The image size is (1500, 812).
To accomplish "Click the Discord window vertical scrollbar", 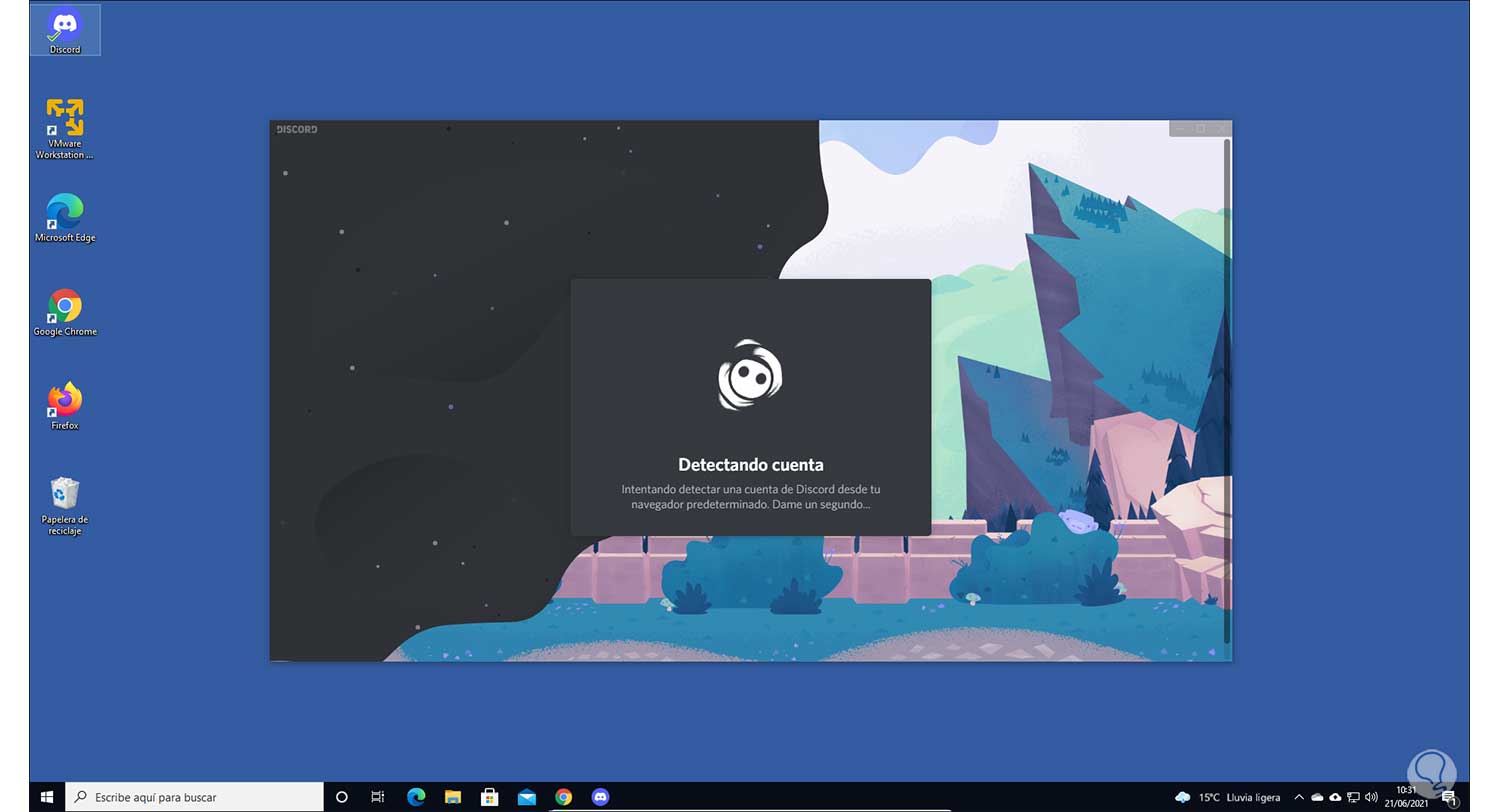I will coord(1228,390).
